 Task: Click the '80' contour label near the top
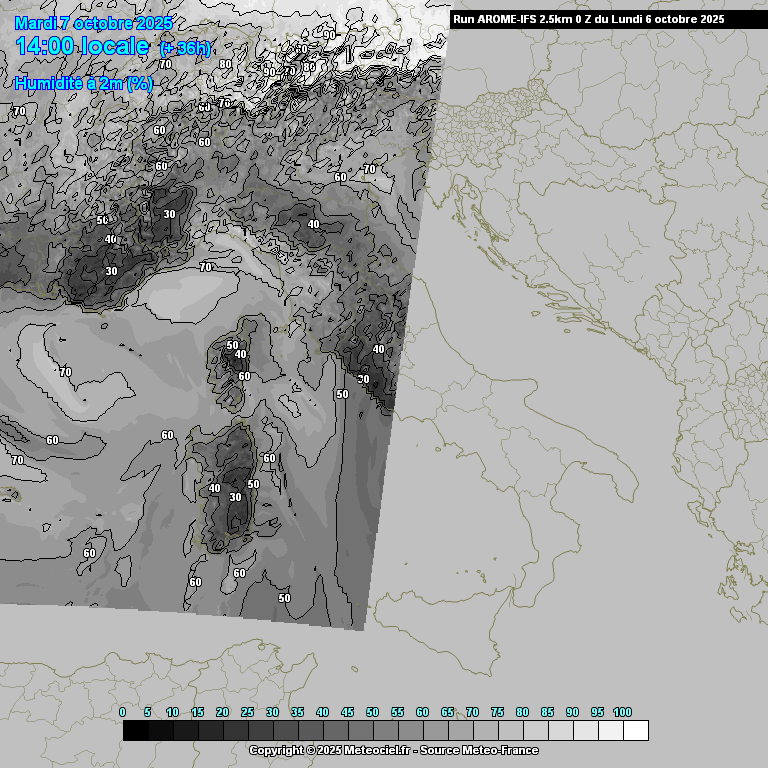coord(225,64)
